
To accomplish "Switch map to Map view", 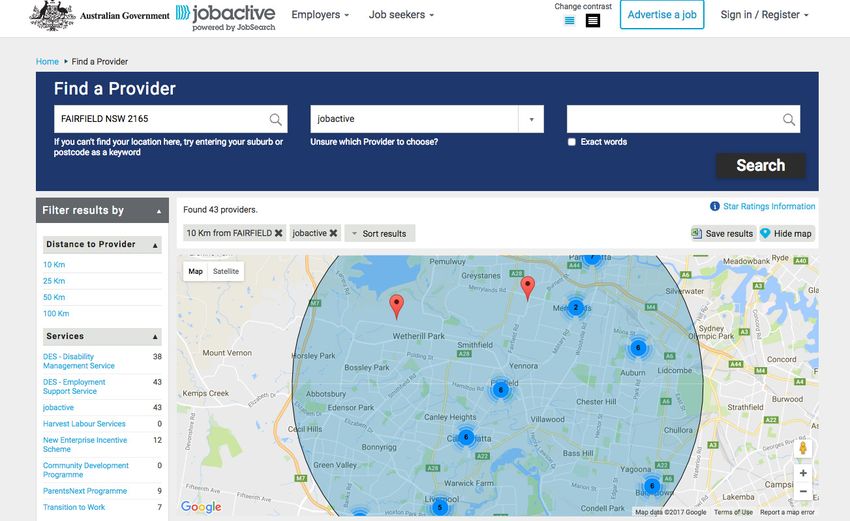I will point(196,271).
